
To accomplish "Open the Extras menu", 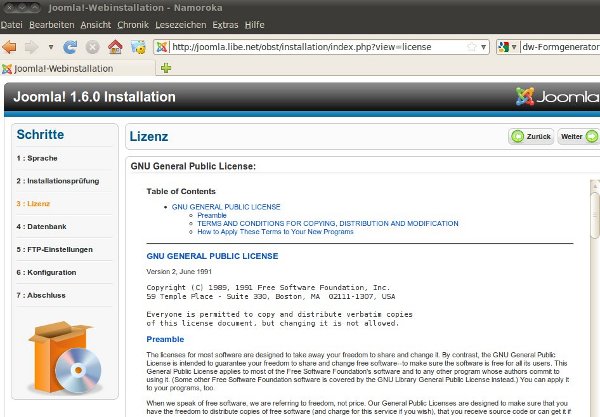I will pyautogui.click(x=225, y=25).
